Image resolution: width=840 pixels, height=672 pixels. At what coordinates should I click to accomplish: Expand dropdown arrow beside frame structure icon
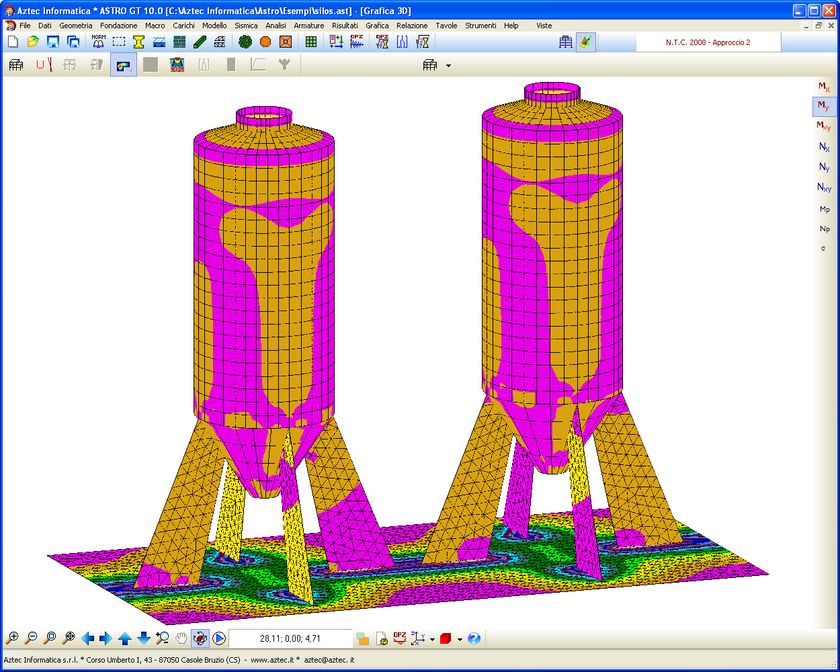point(448,65)
